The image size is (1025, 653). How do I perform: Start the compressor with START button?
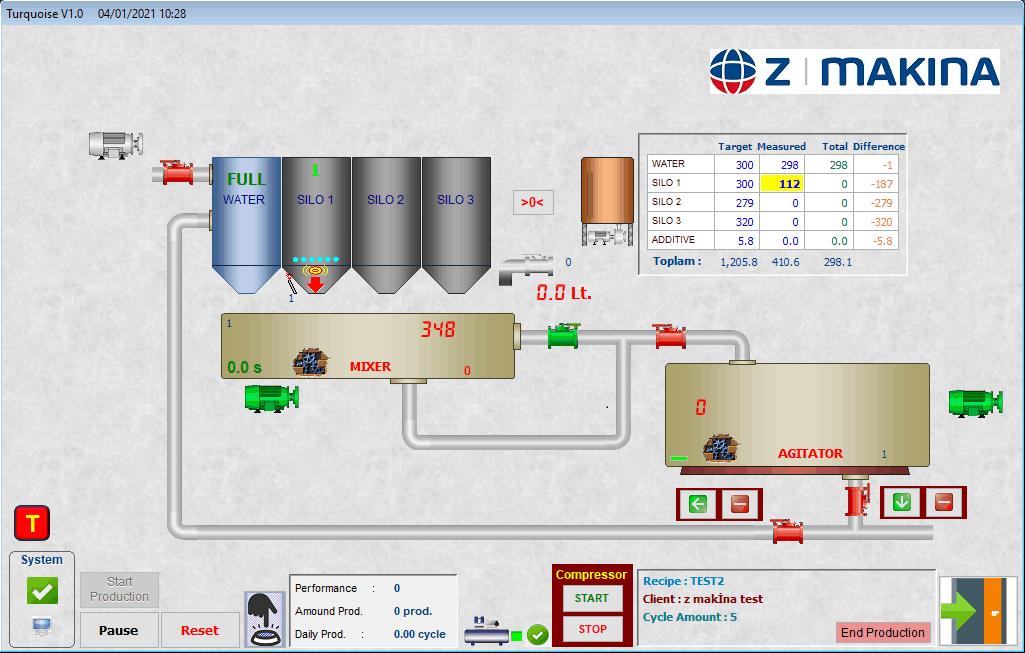pyautogui.click(x=591, y=598)
